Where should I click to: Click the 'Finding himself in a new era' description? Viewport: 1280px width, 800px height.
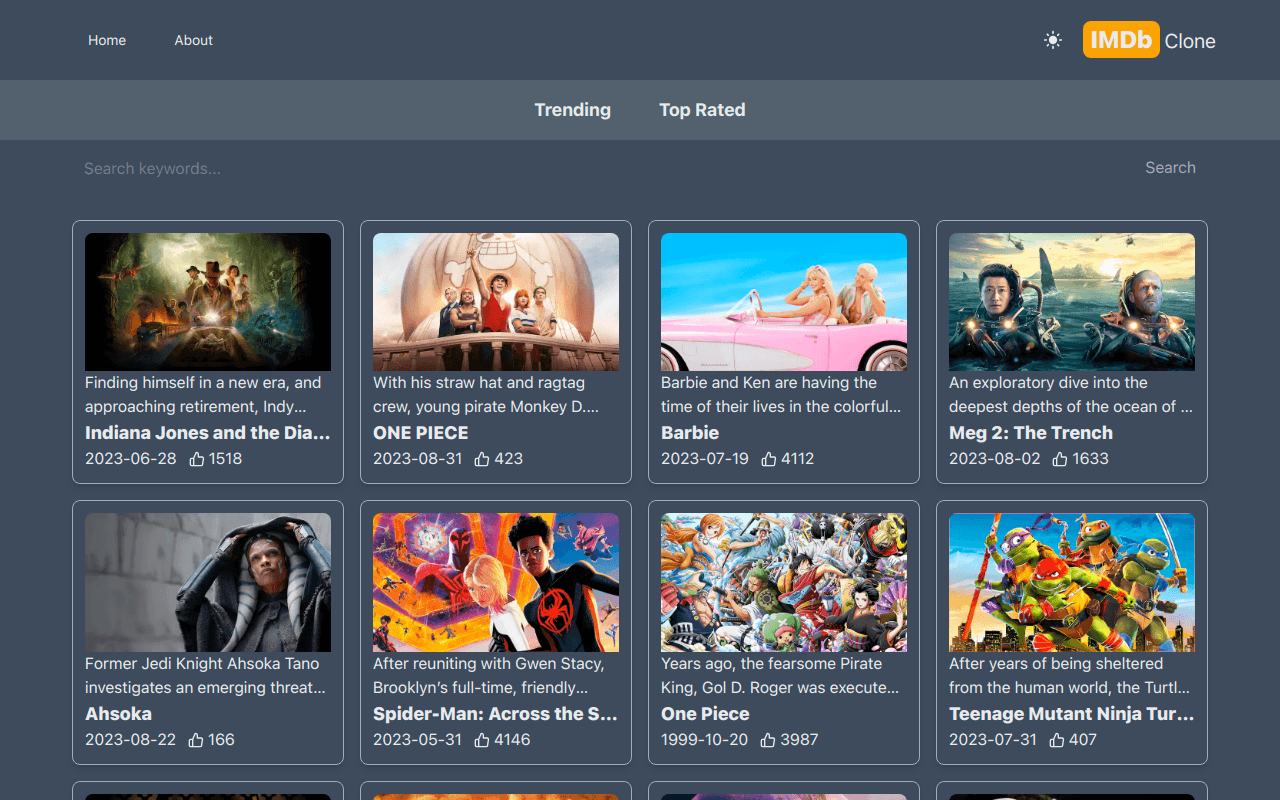click(x=208, y=395)
